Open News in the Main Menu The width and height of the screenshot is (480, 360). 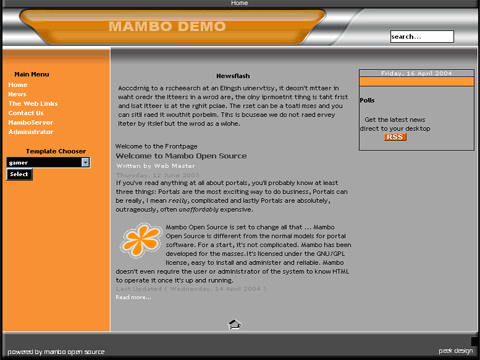pyautogui.click(x=17, y=94)
